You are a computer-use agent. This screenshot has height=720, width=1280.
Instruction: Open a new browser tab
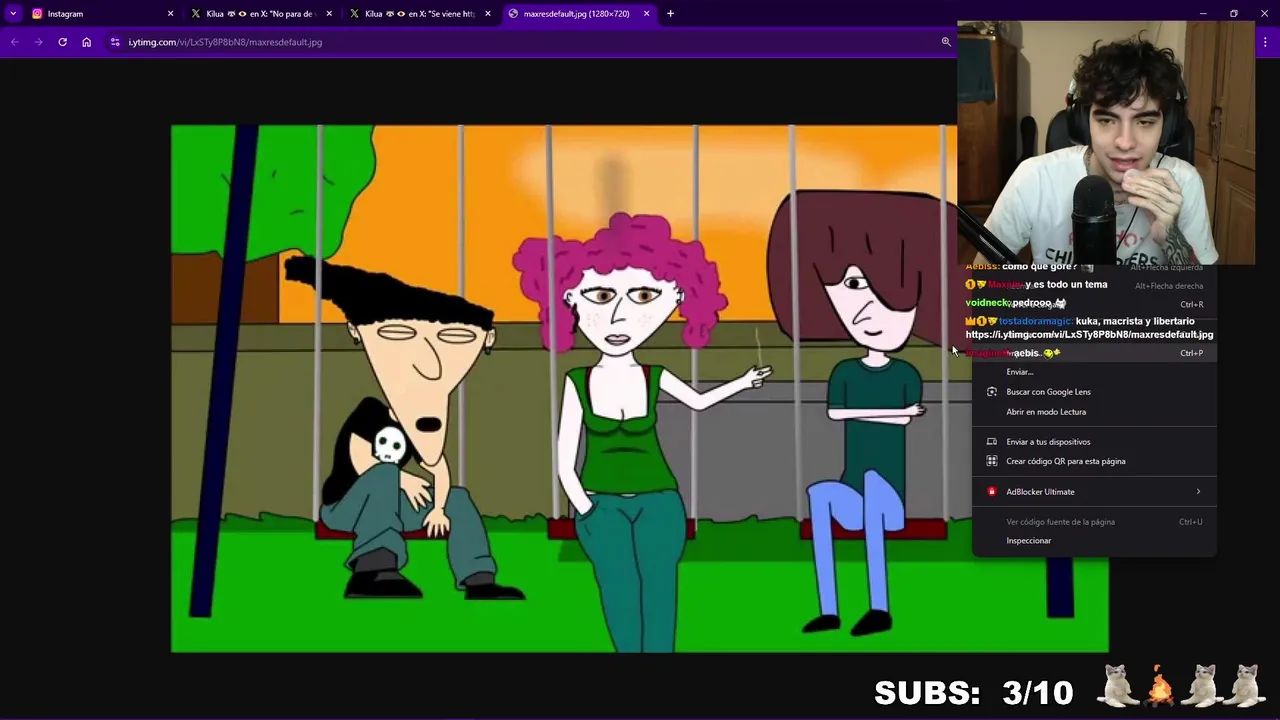670,14
